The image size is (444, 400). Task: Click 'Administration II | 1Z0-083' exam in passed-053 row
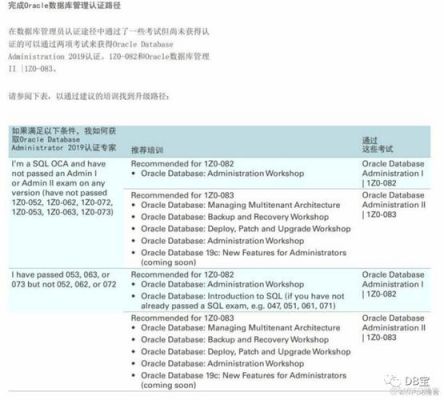click(394, 328)
